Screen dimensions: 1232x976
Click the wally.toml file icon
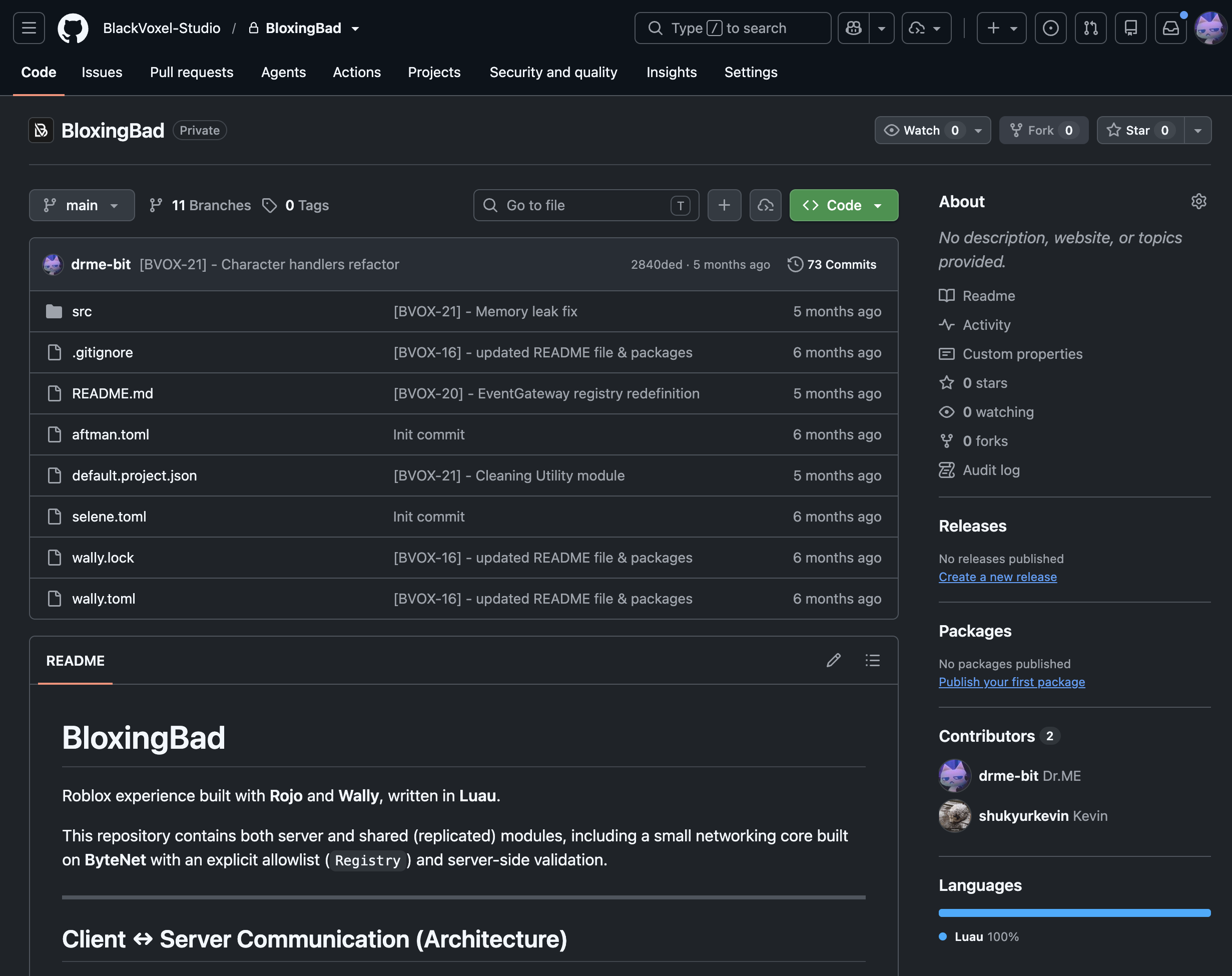click(x=54, y=599)
